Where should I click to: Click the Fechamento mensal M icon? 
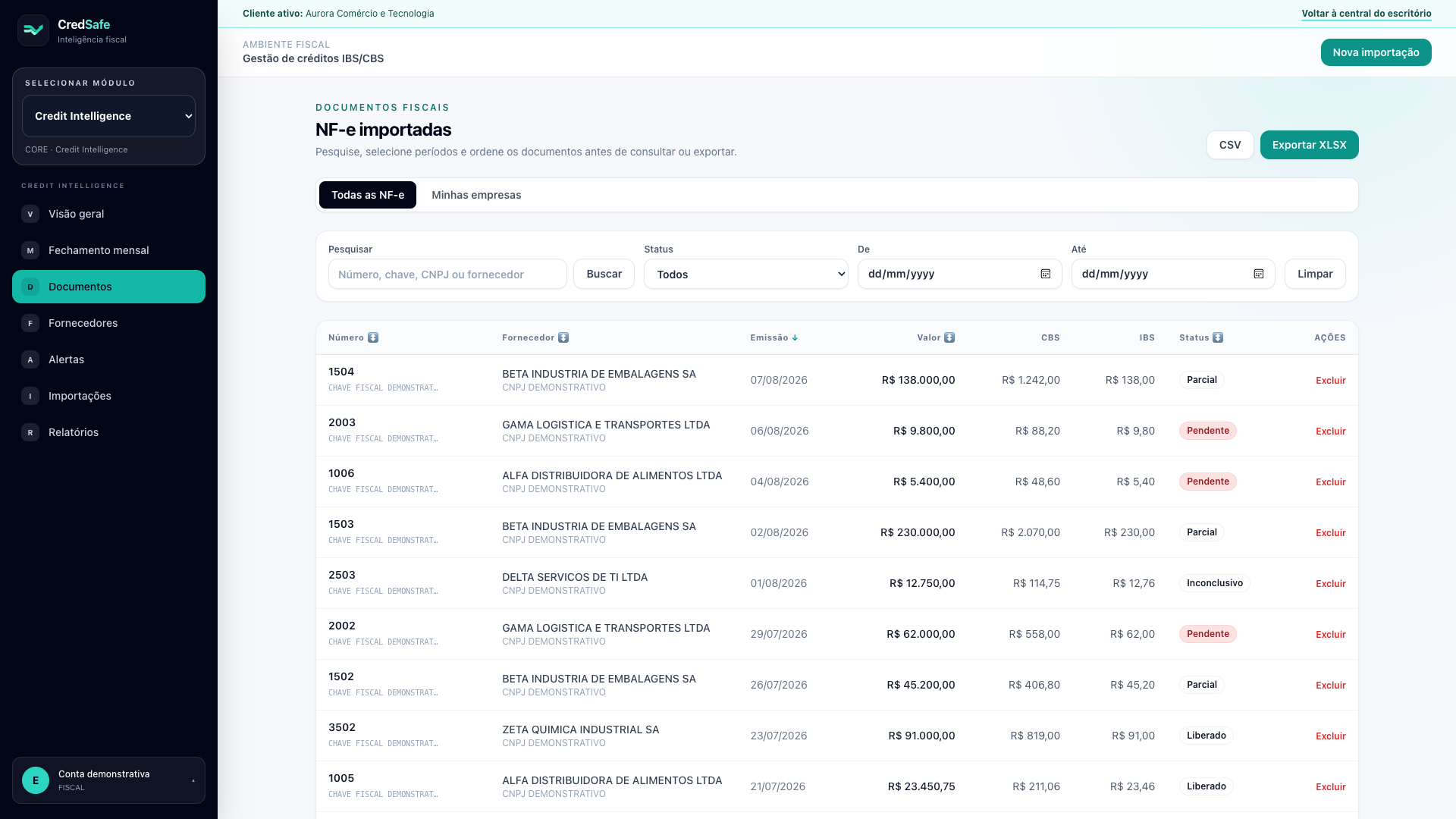point(30,250)
